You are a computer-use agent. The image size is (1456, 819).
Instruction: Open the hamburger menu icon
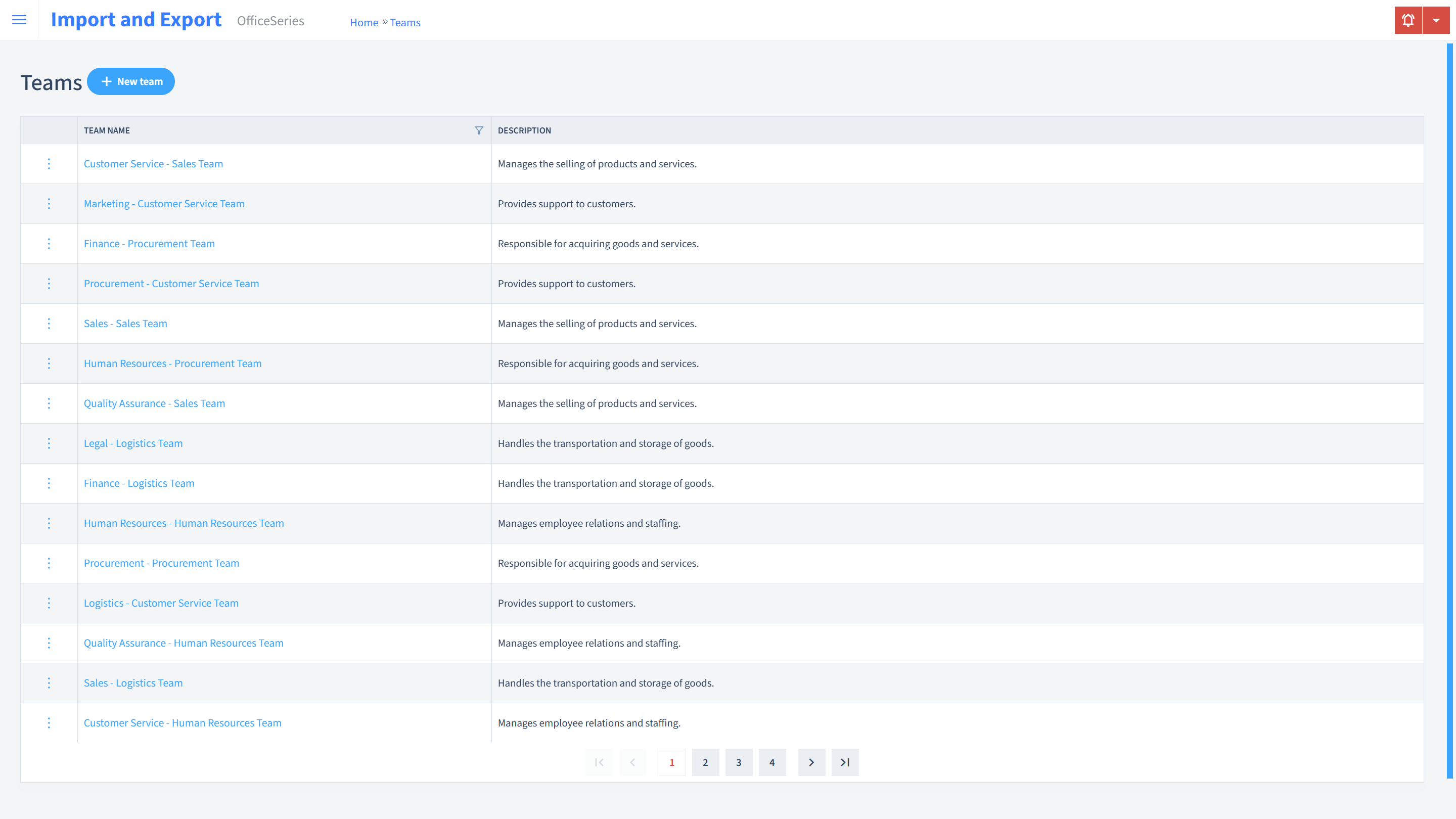tap(19, 20)
